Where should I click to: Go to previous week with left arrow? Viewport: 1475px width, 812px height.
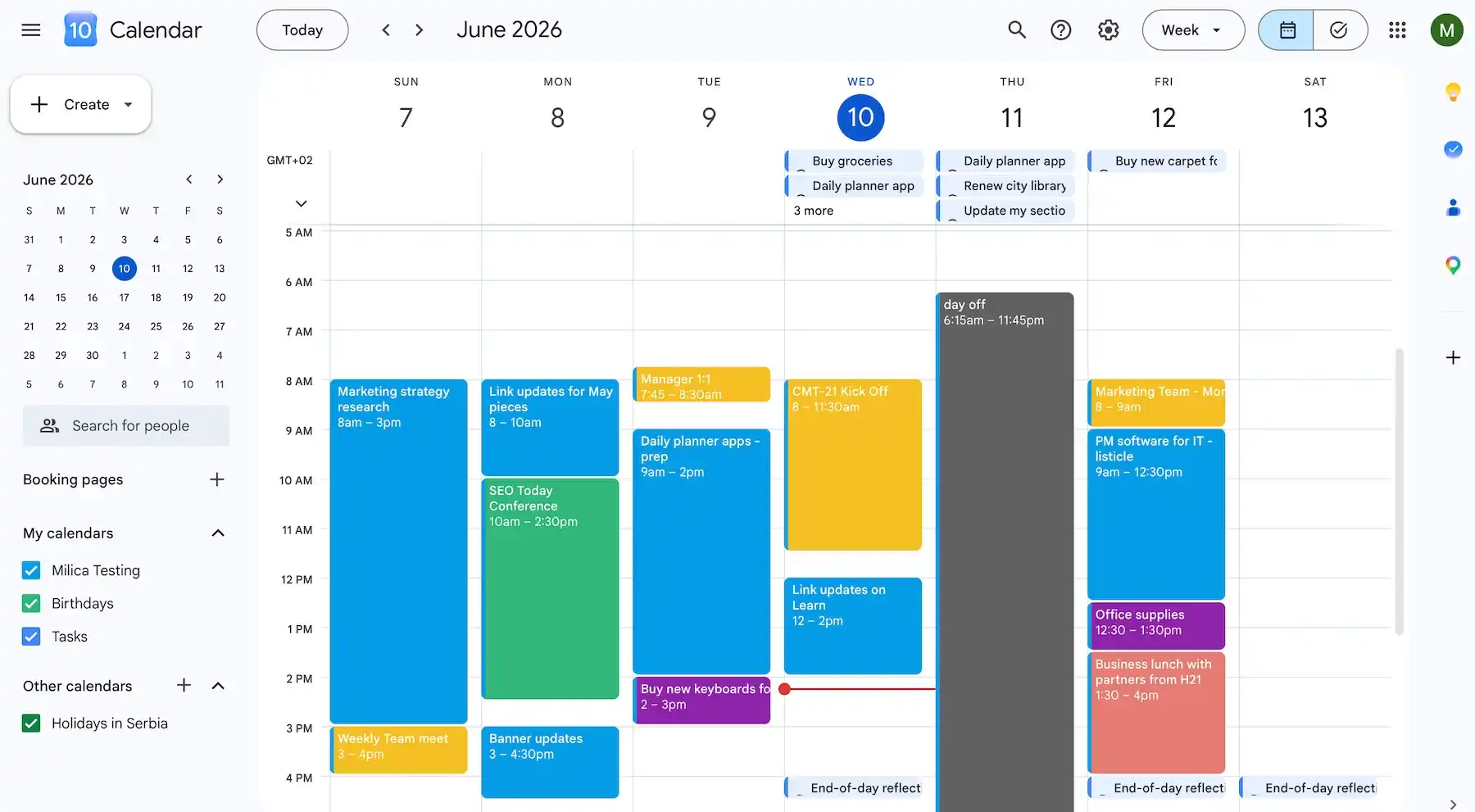point(386,30)
